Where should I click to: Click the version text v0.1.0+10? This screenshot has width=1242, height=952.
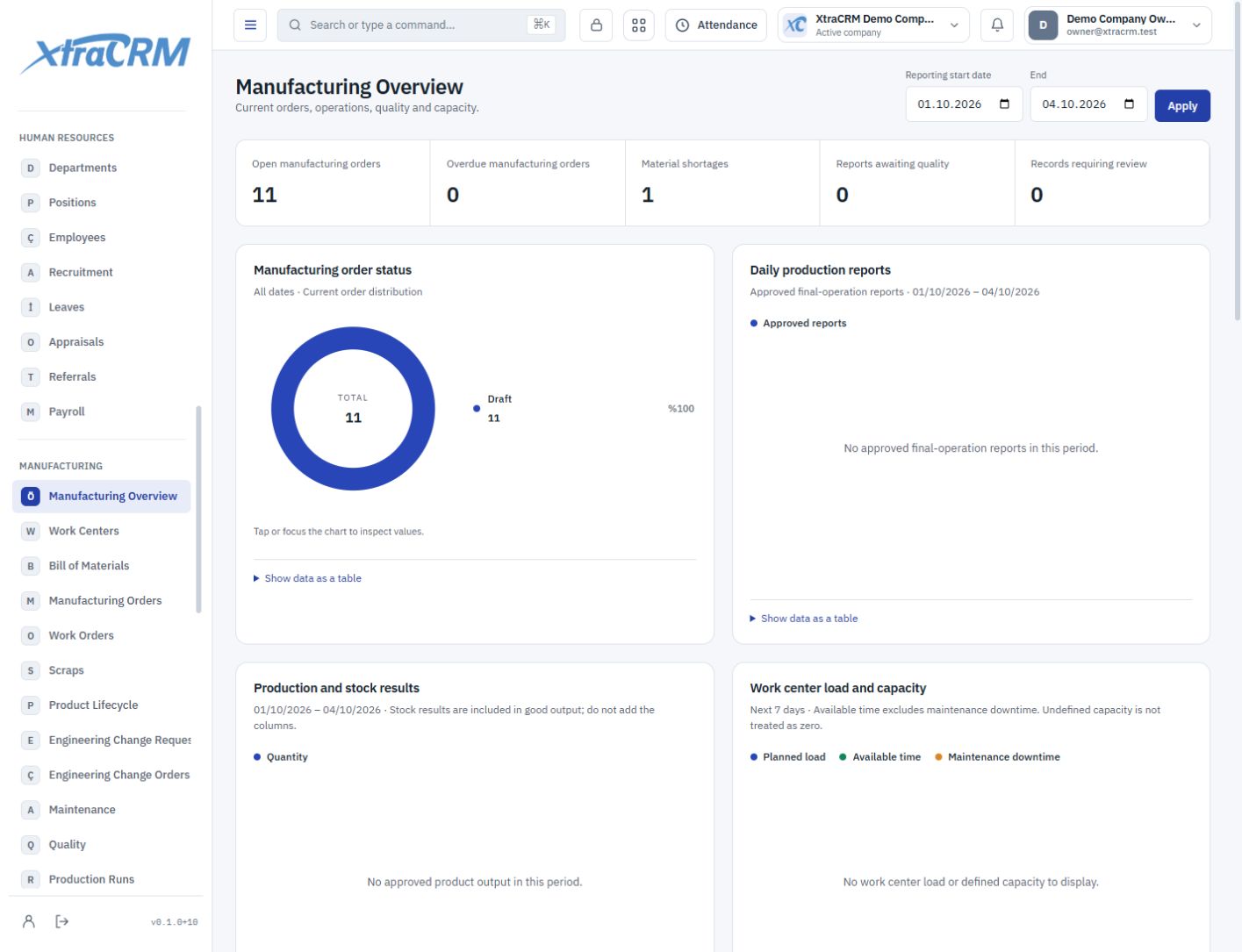174,922
